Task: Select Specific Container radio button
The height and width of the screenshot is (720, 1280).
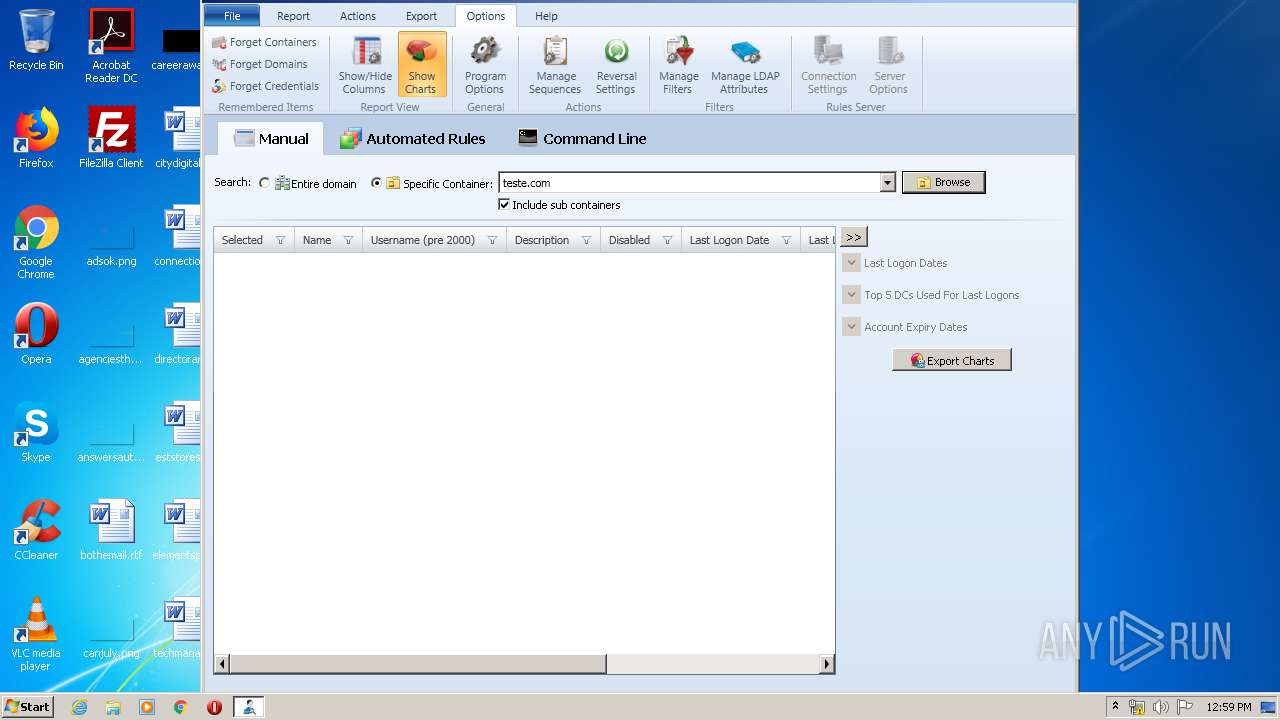Action: pyautogui.click(x=376, y=183)
